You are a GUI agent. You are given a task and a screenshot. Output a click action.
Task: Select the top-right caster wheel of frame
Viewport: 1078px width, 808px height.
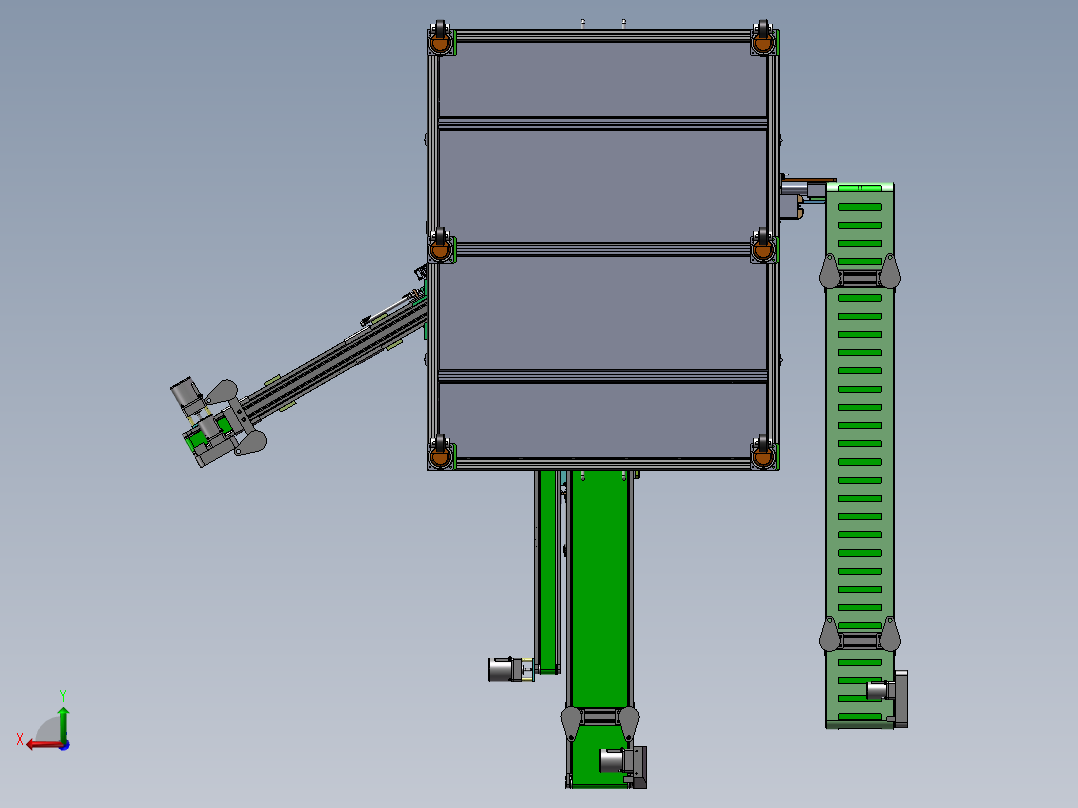pyautogui.click(x=763, y=41)
